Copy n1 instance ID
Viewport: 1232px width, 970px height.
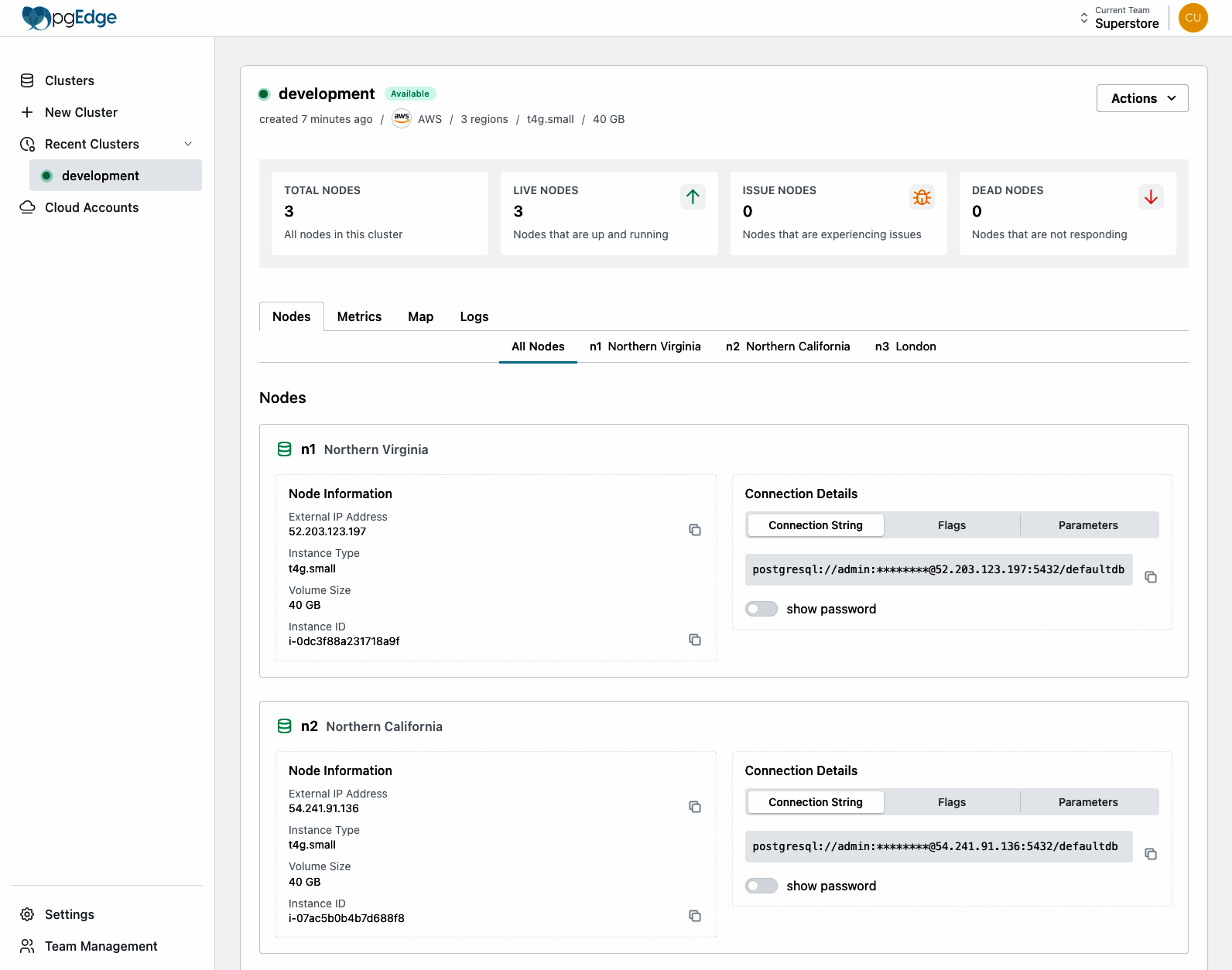(694, 640)
